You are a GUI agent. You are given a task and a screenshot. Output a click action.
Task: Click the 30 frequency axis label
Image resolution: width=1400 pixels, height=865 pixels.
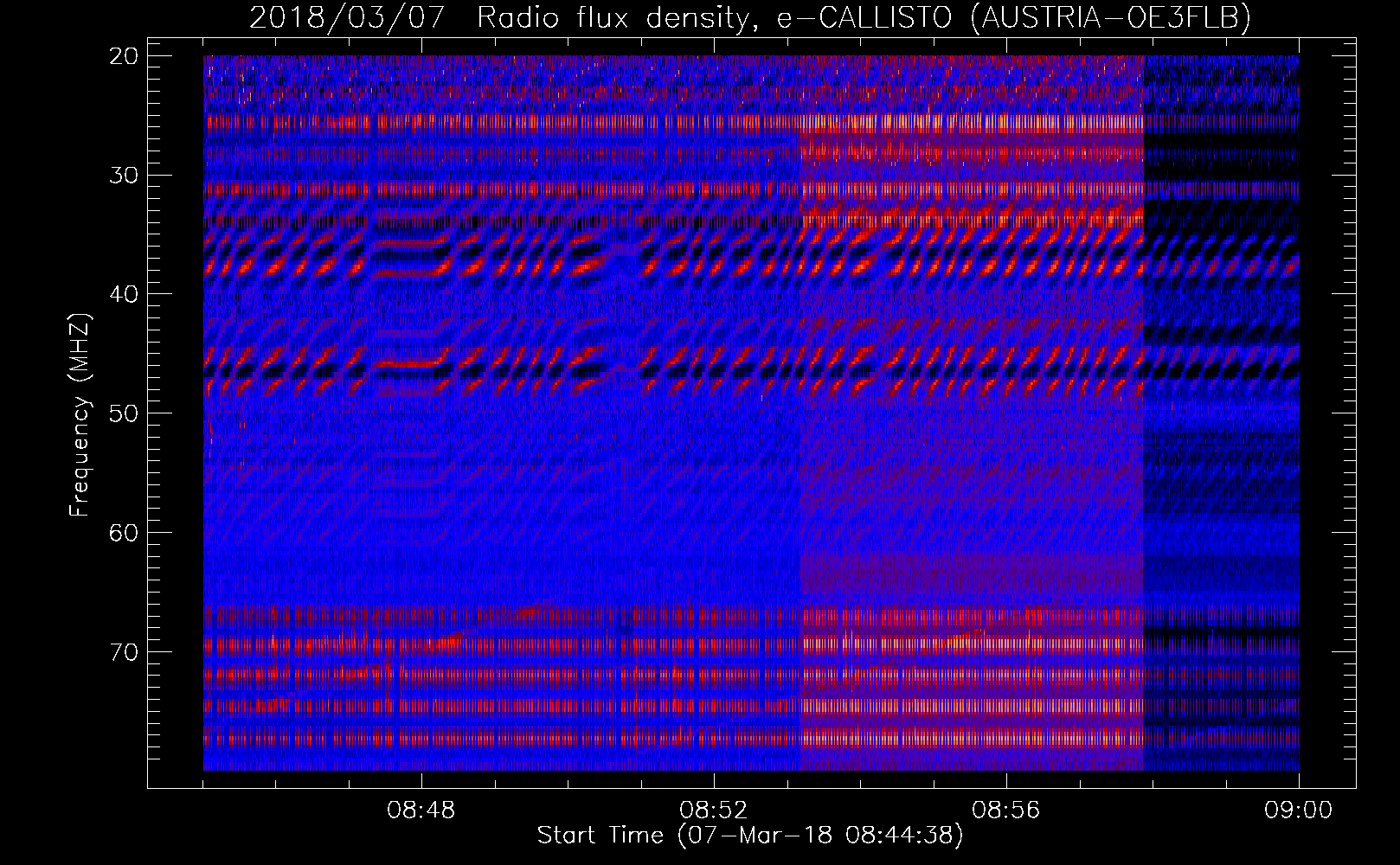pos(125,175)
